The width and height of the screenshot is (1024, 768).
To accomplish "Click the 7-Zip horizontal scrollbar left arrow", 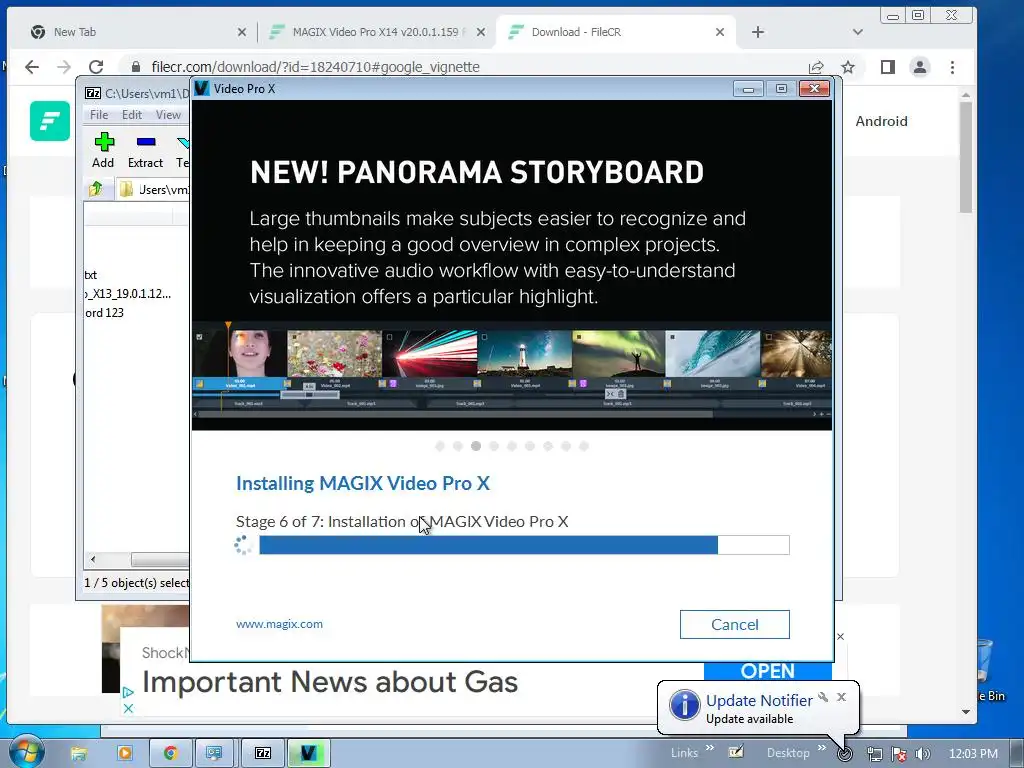I will click(x=93, y=559).
